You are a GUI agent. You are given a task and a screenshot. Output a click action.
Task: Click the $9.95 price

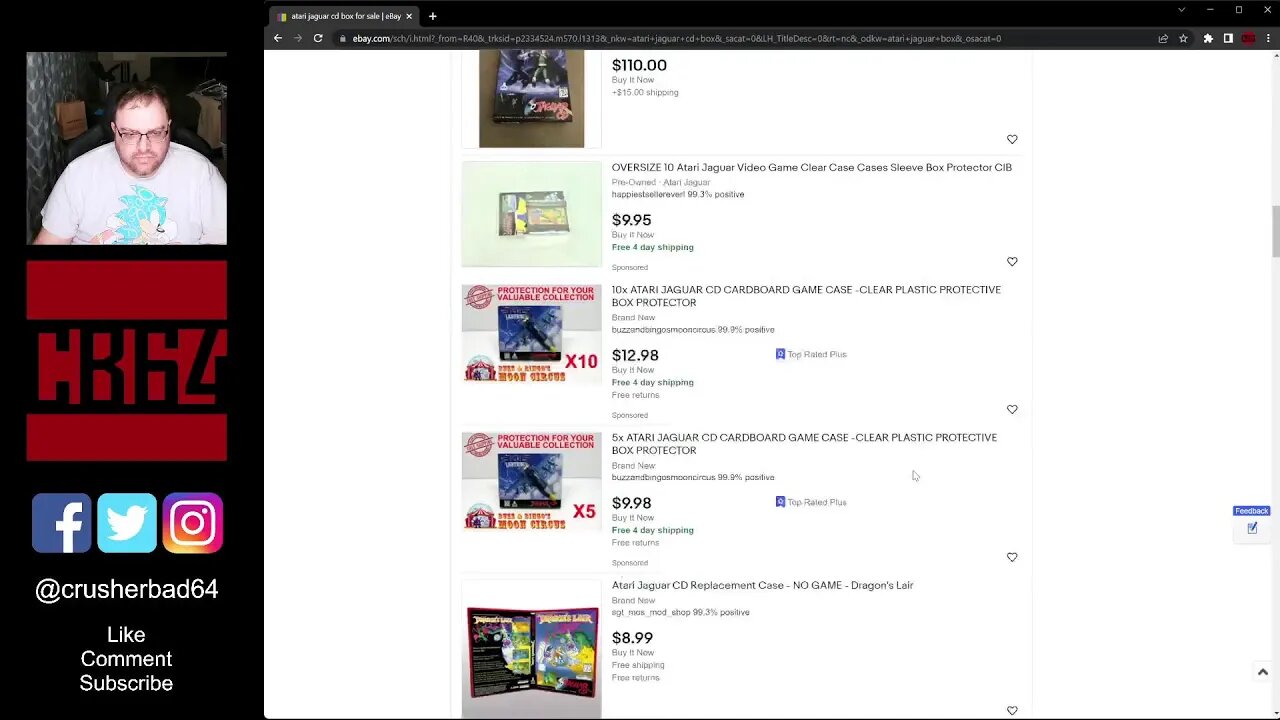coord(631,220)
